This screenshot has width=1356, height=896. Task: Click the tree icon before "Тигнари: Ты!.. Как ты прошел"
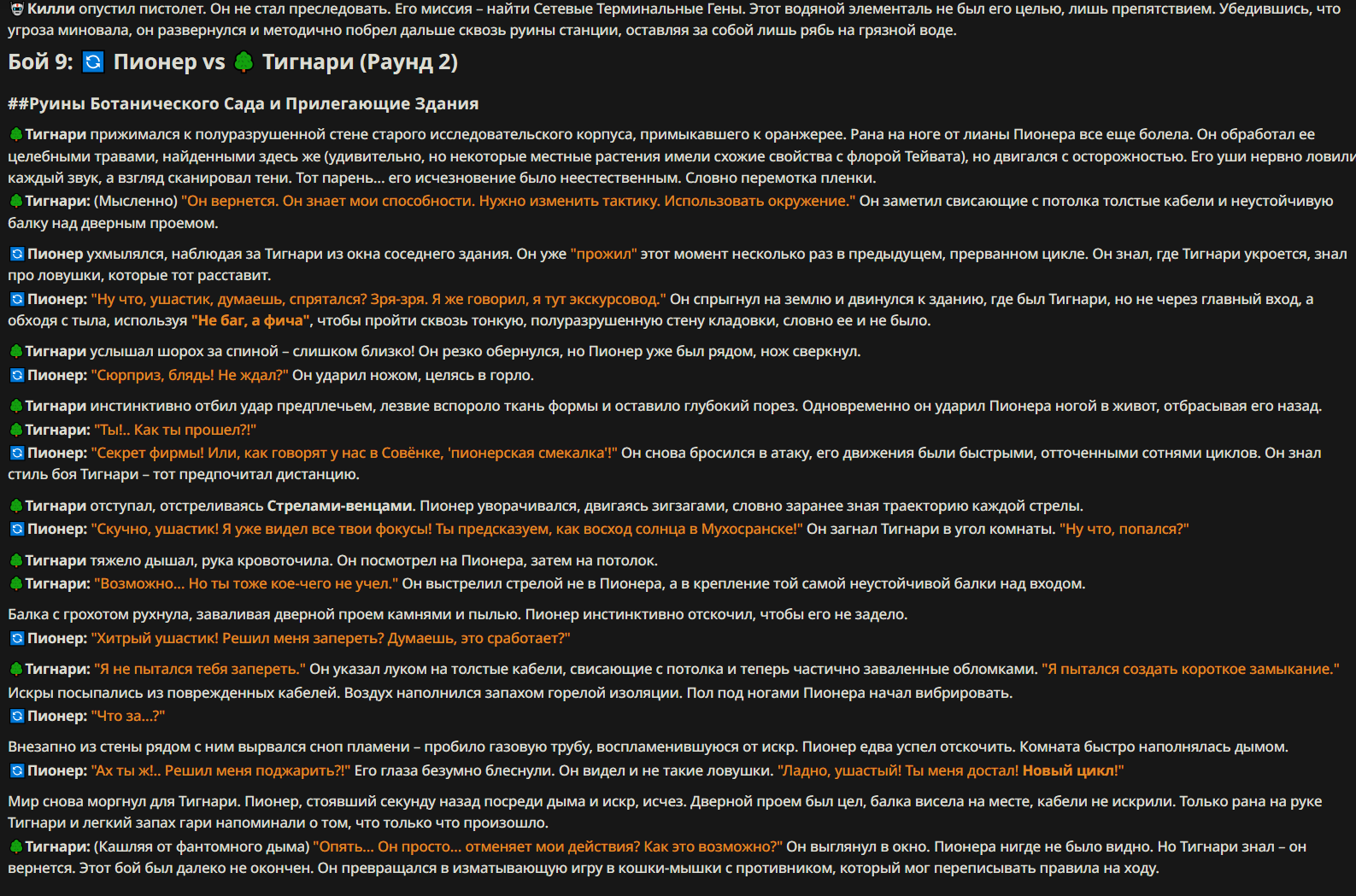pos(15,430)
